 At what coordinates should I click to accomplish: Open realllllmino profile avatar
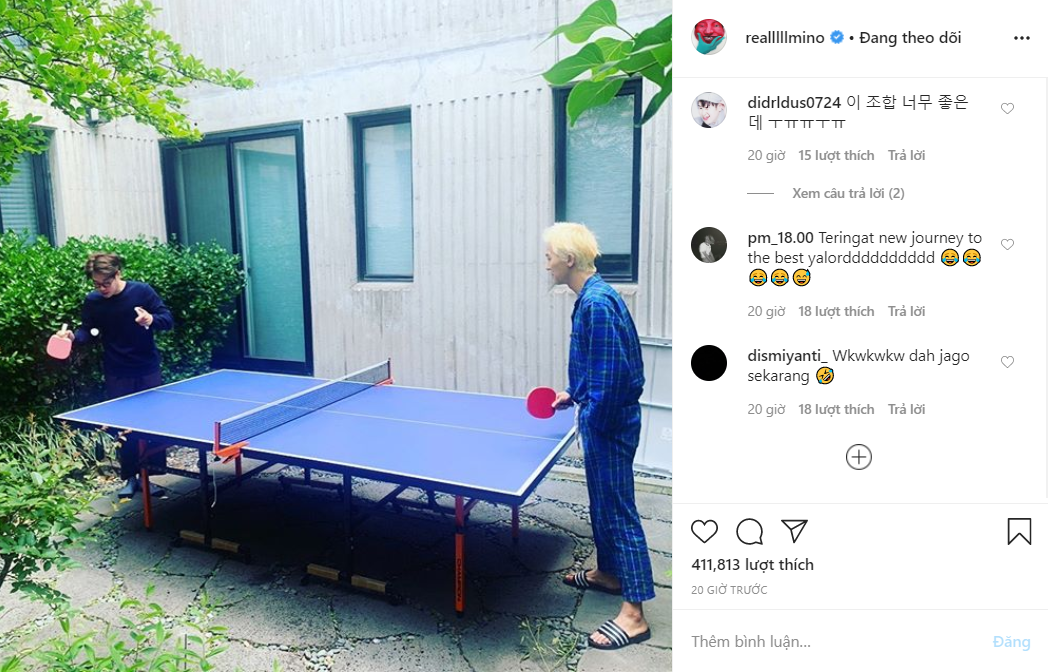(708, 37)
